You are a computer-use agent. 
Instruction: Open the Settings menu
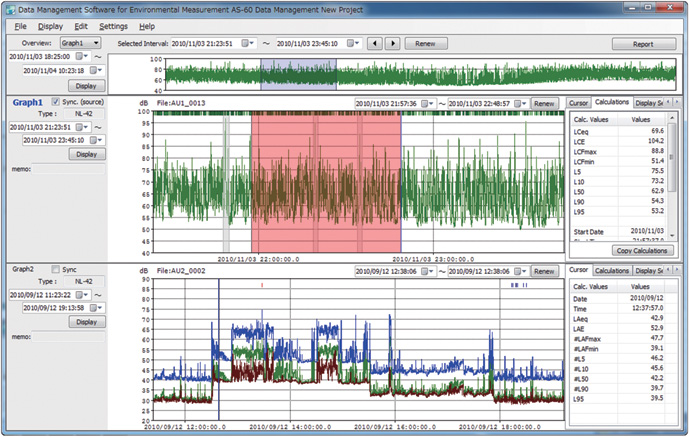[x=113, y=25]
